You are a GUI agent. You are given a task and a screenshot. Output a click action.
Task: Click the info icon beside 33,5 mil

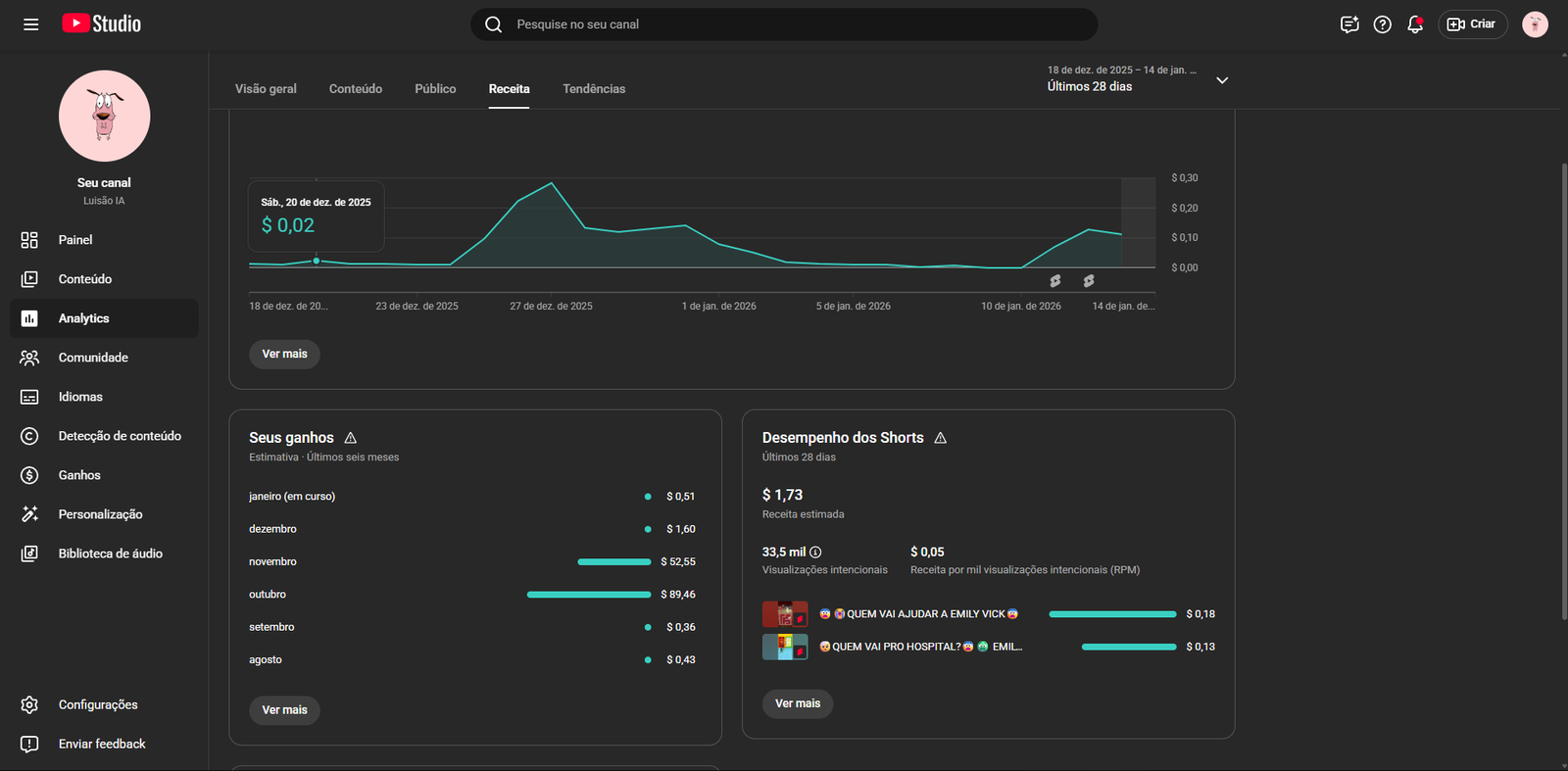[x=815, y=553]
